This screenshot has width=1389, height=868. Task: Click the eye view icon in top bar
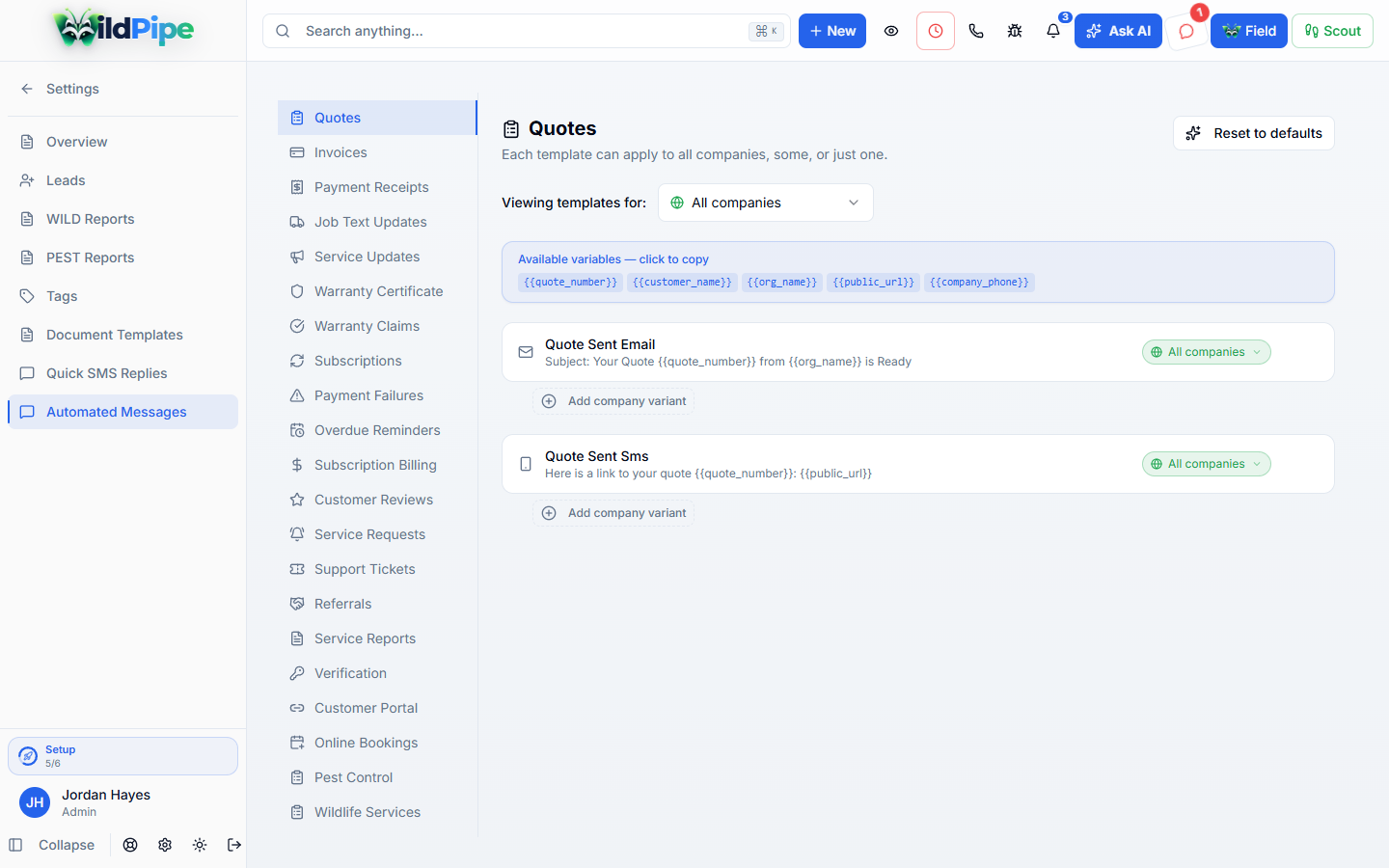[891, 31]
